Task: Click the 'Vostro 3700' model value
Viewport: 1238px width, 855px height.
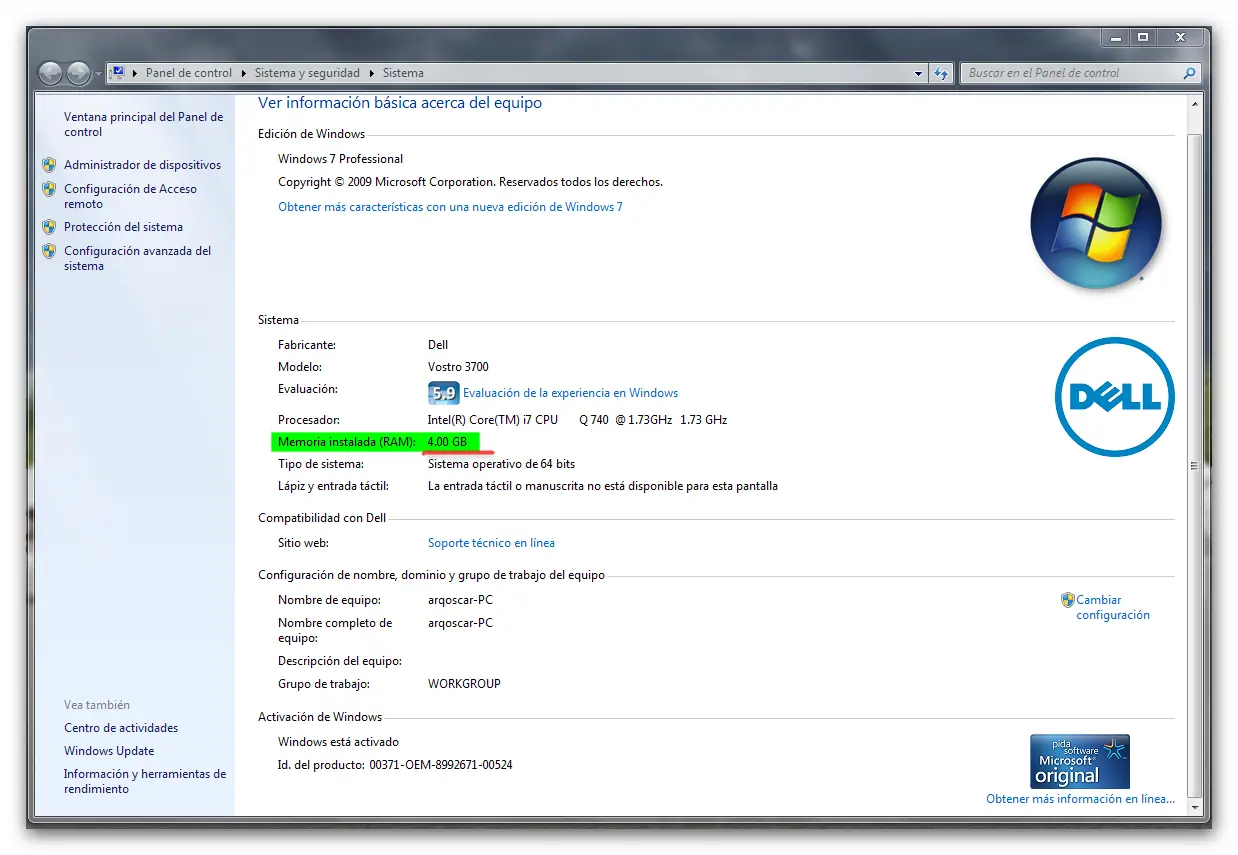Action: 458,367
